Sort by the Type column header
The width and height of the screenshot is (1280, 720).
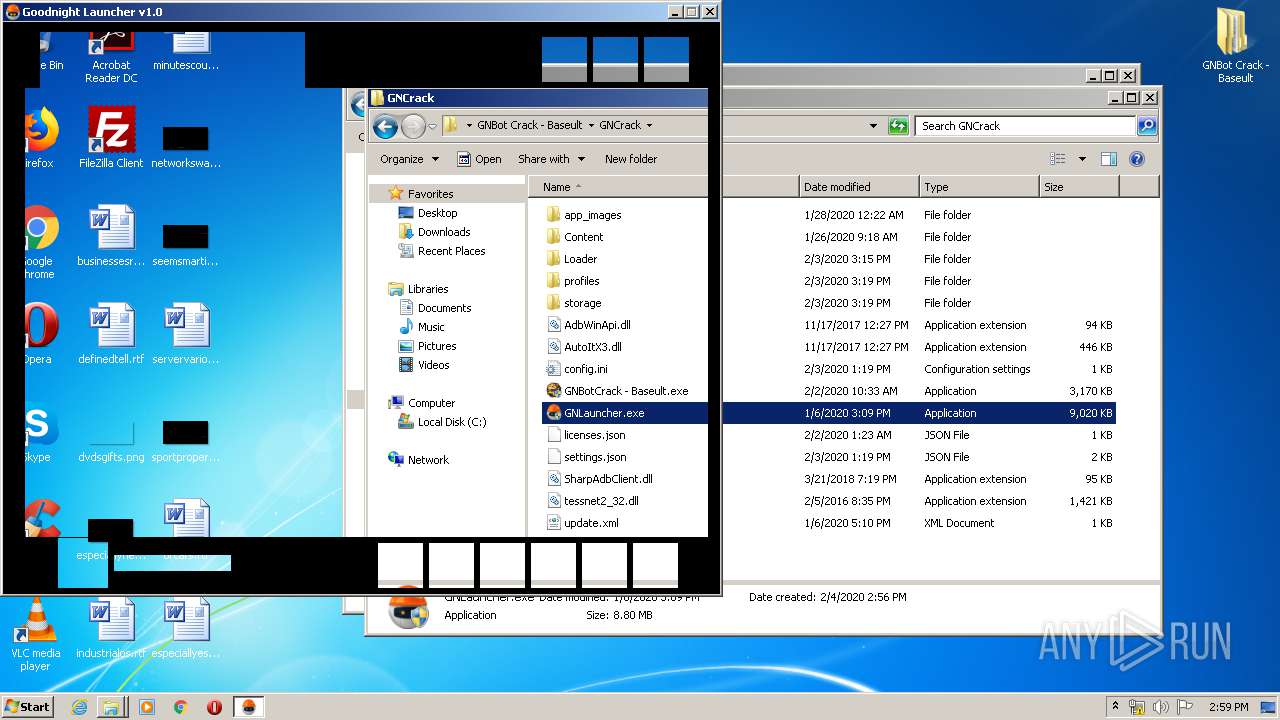coord(979,187)
